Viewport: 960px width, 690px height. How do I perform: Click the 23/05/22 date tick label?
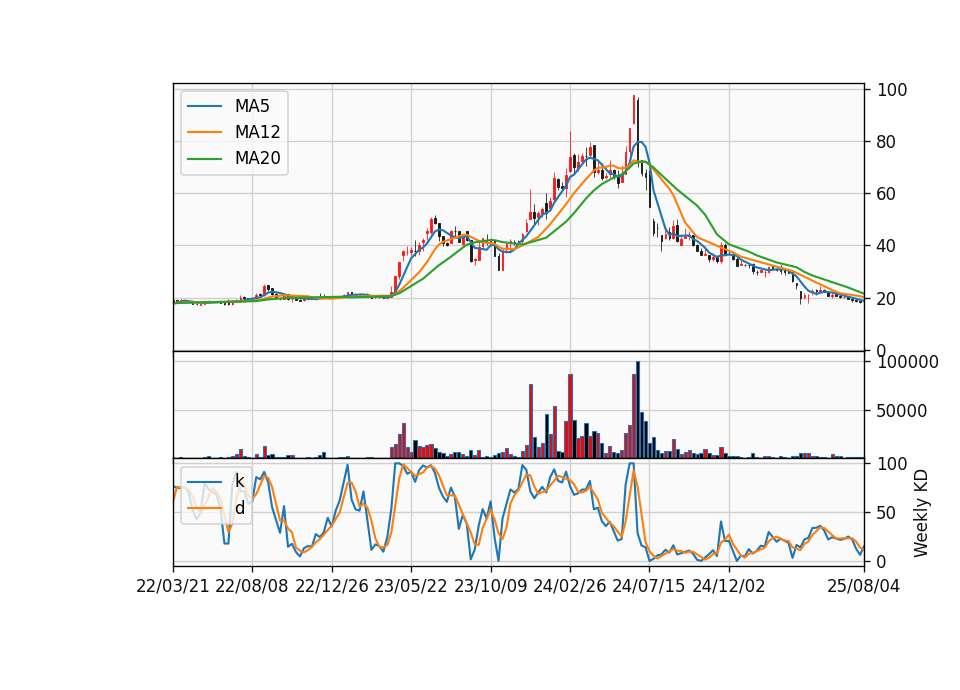click(411, 586)
